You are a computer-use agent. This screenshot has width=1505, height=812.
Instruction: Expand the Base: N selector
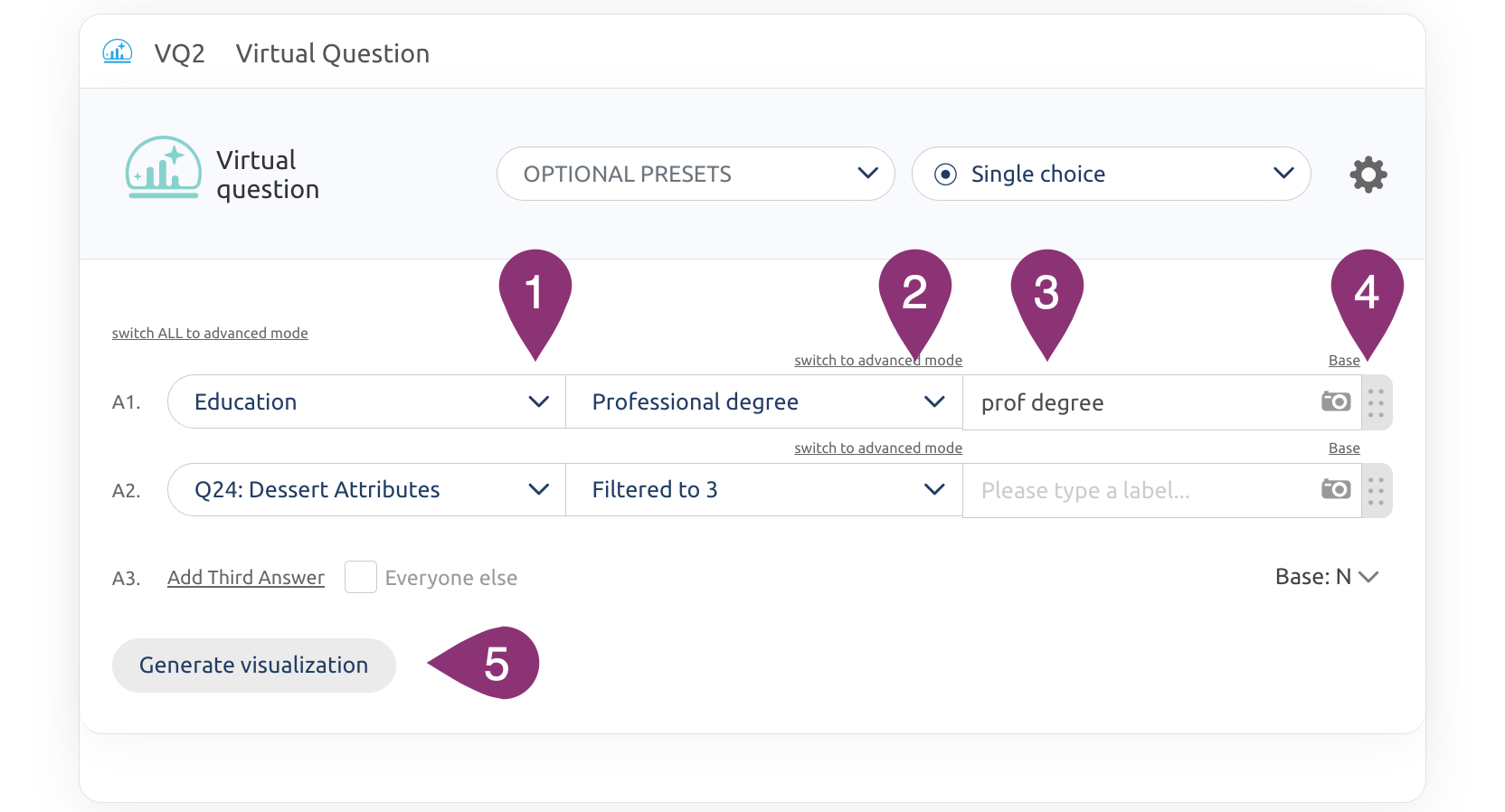pyautogui.click(x=1327, y=577)
